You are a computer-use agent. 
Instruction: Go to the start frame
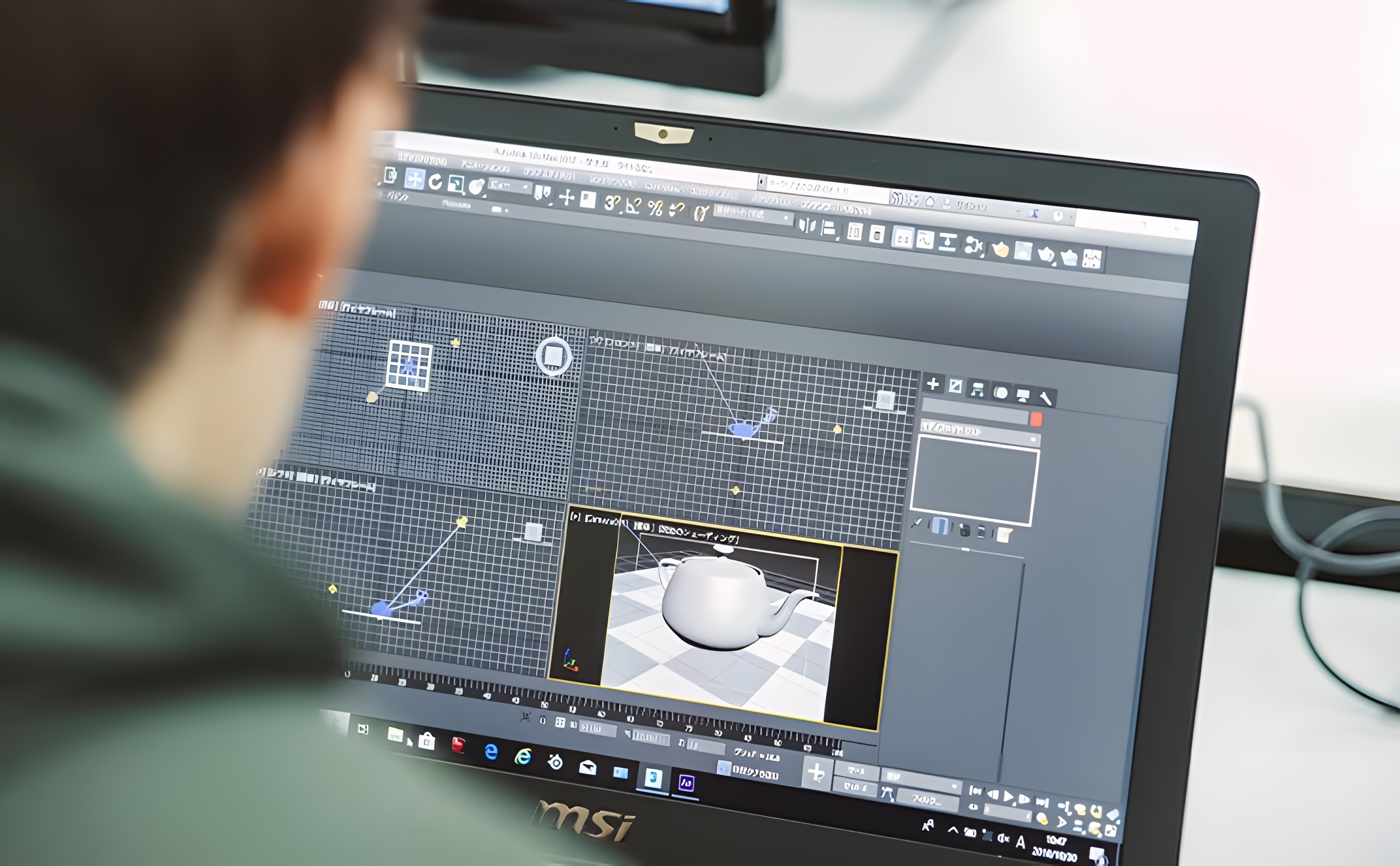[x=975, y=792]
